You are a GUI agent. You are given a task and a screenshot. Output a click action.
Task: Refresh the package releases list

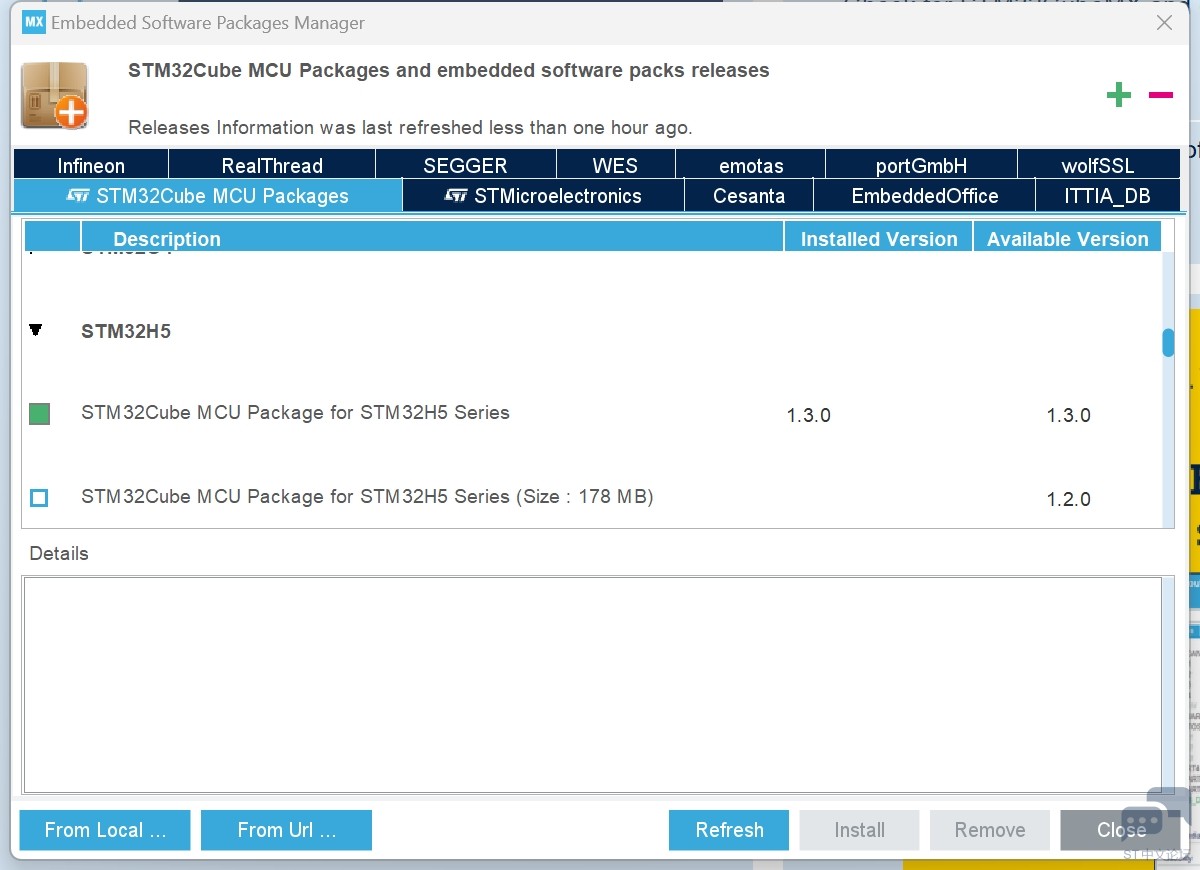[x=729, y=830]
